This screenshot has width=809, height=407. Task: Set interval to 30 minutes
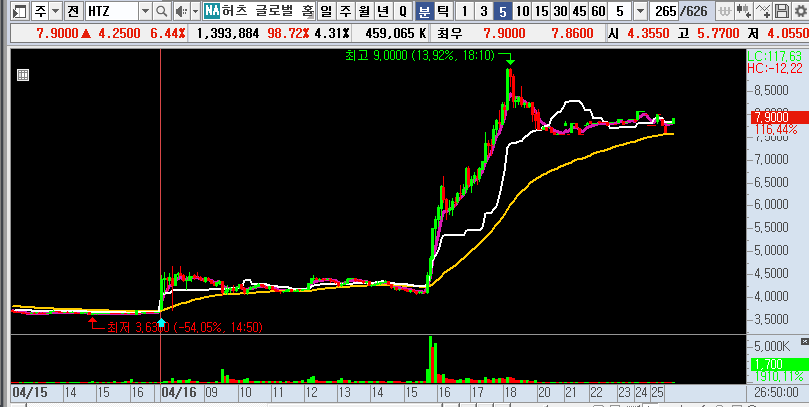click(560, 11)
